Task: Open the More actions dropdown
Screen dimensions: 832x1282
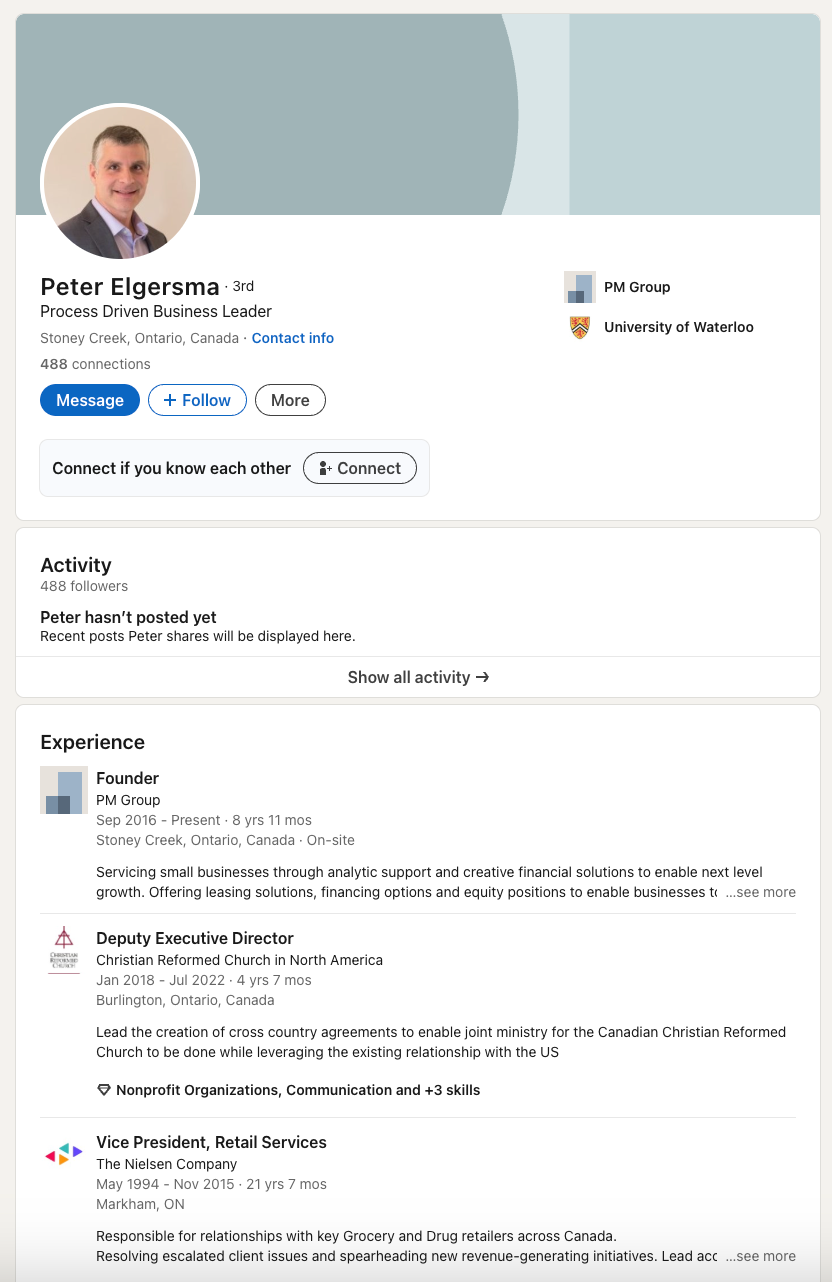Action: coord(290,400)
